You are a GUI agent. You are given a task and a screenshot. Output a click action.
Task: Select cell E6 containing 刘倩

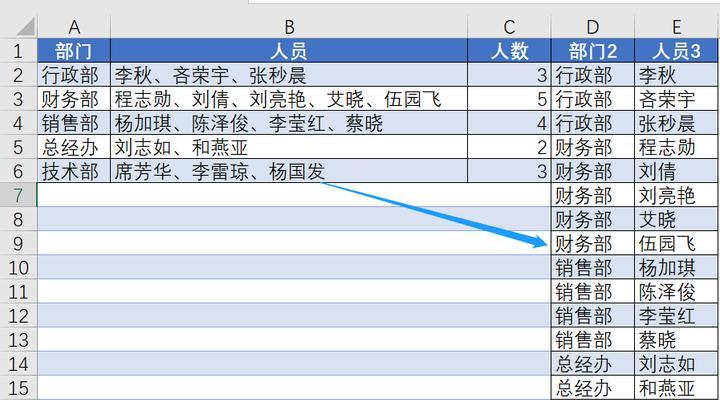(677, 171)
